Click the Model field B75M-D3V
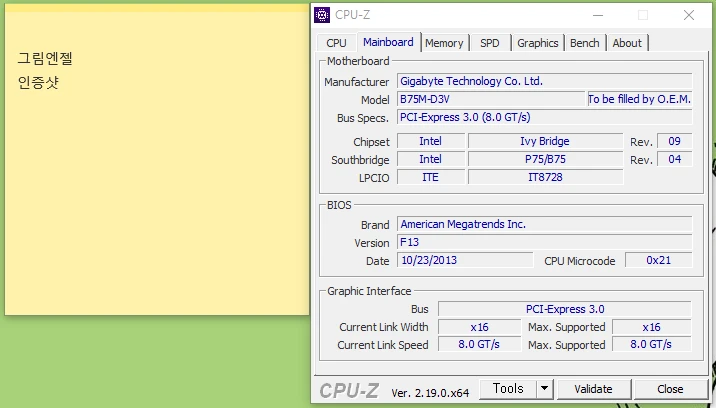Image resolution: width=716 pixels, height=408 pixels. (491, 99)
